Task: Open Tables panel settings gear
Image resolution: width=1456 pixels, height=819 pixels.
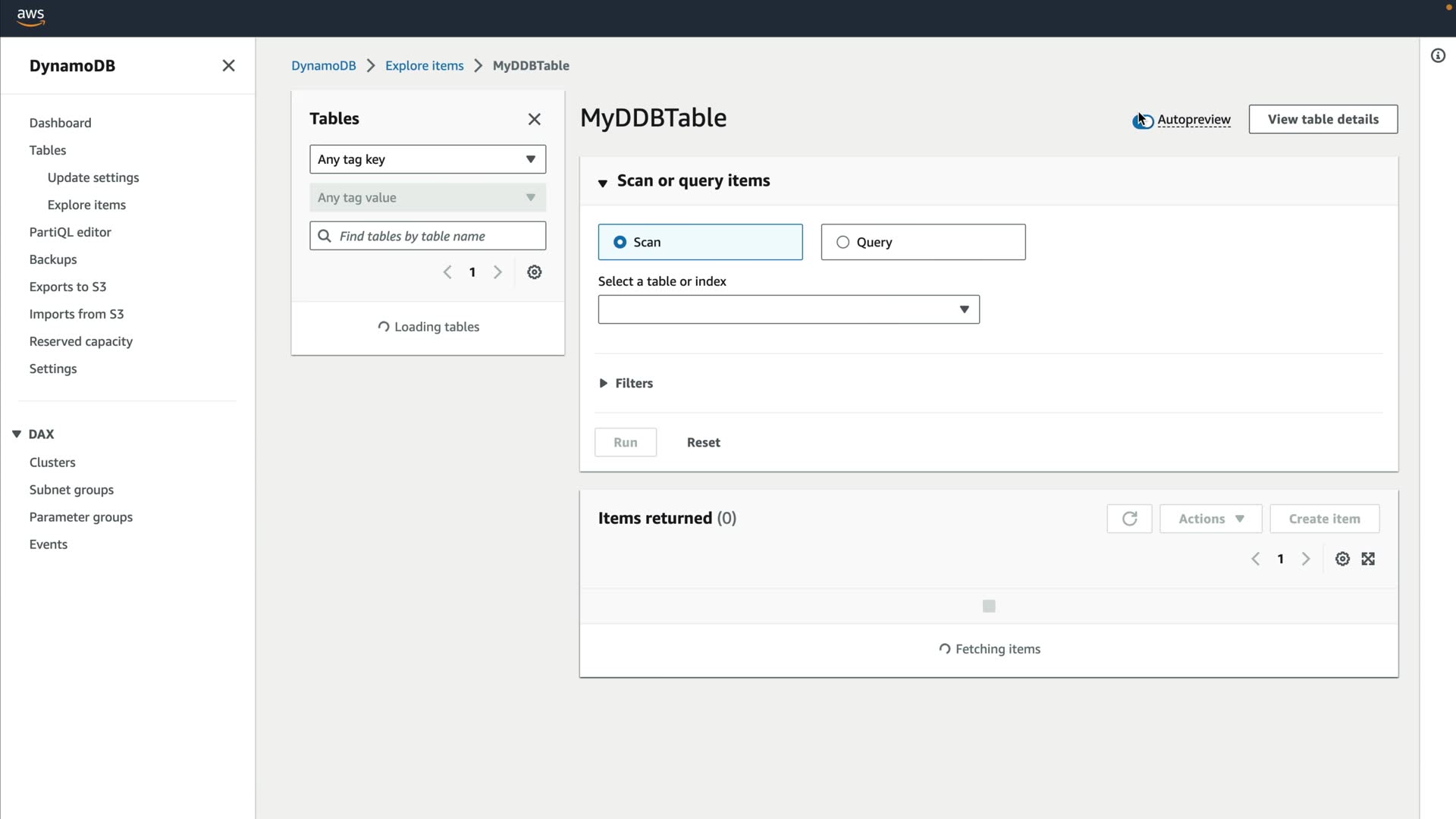Action: point(535,272)
